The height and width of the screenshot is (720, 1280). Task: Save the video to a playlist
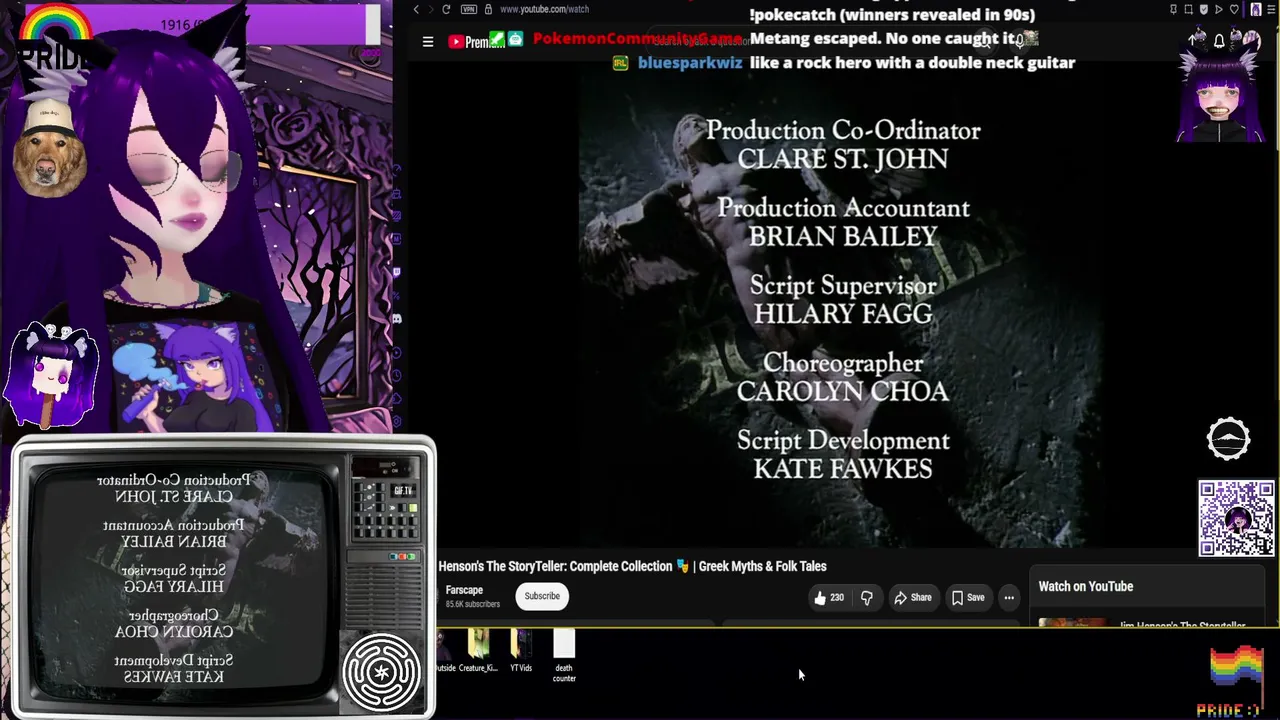tap(968, 598)
